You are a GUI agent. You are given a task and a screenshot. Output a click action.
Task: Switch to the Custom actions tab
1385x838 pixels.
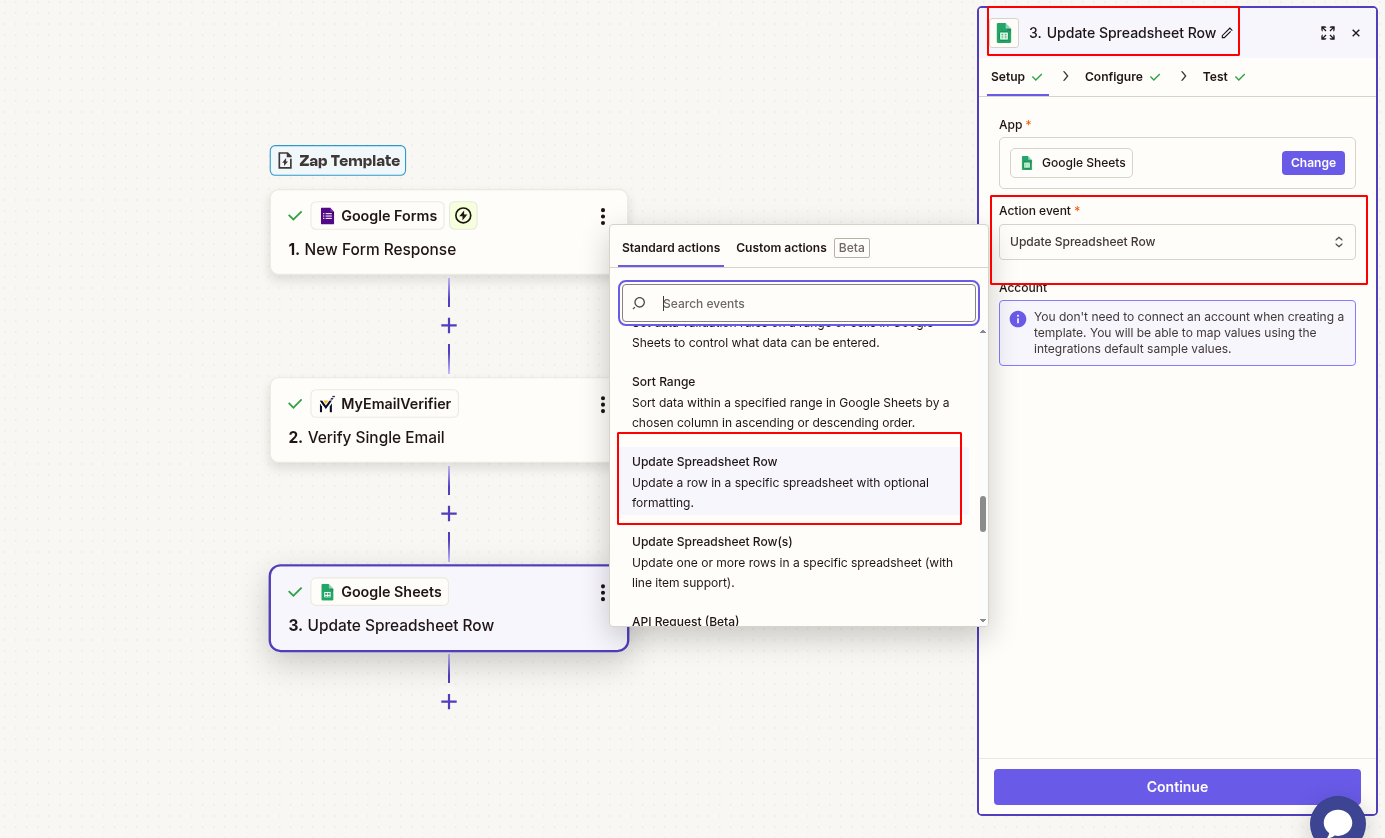click(781, 247)
